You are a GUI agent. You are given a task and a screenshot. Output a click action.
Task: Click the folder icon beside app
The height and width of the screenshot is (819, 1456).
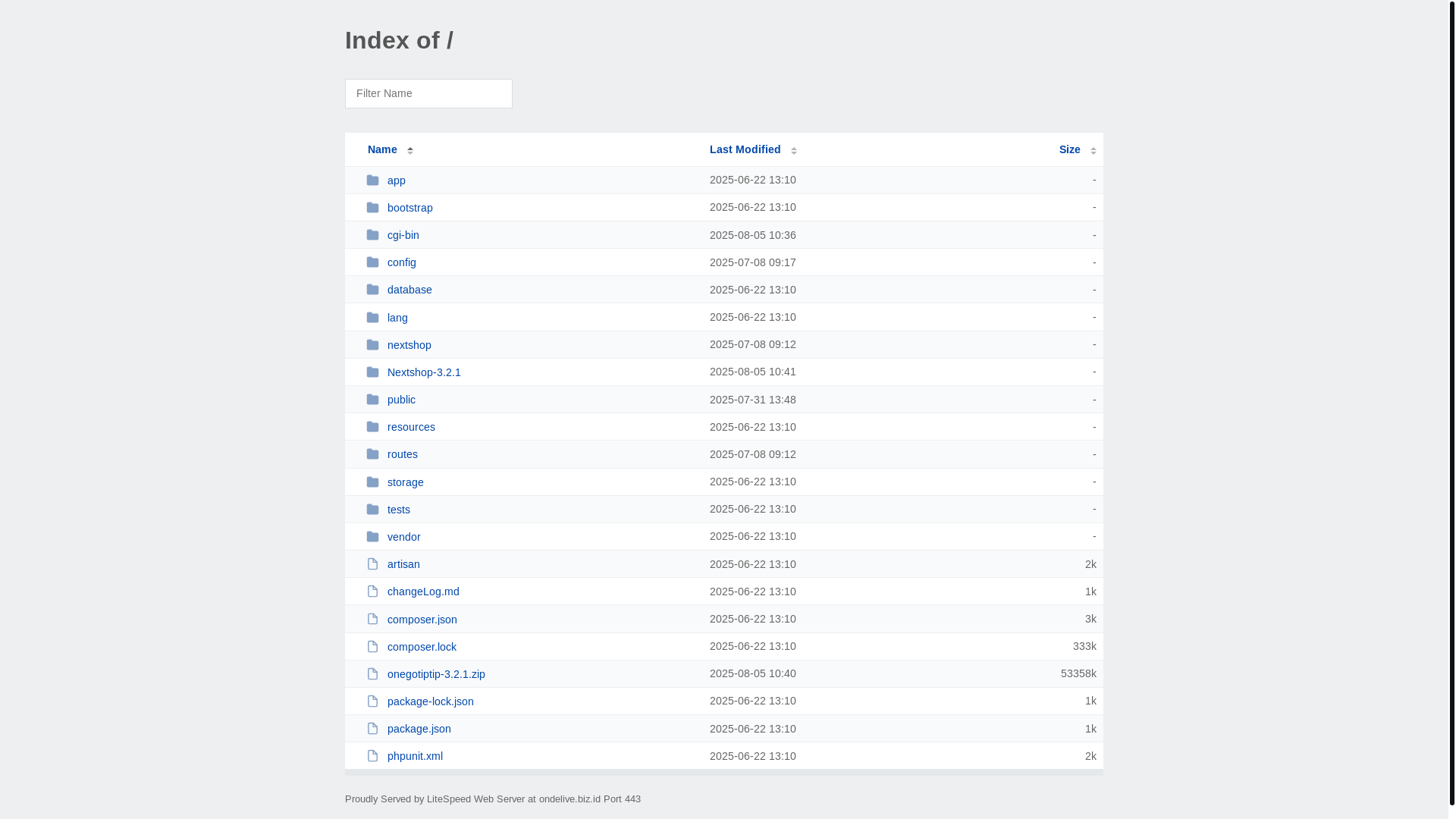[372, 180]
